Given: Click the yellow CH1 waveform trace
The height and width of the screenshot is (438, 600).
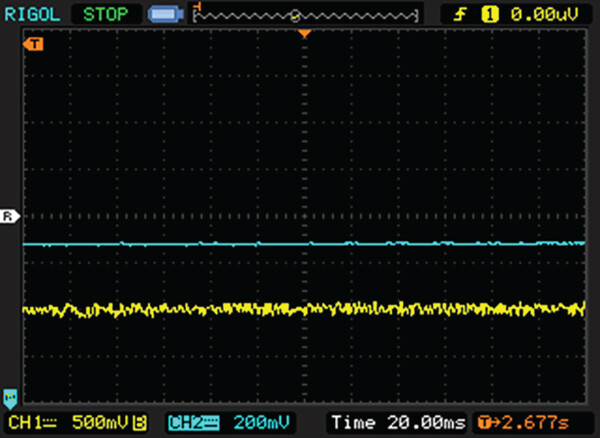Looking at the screenshot, I should pos(304,309).
